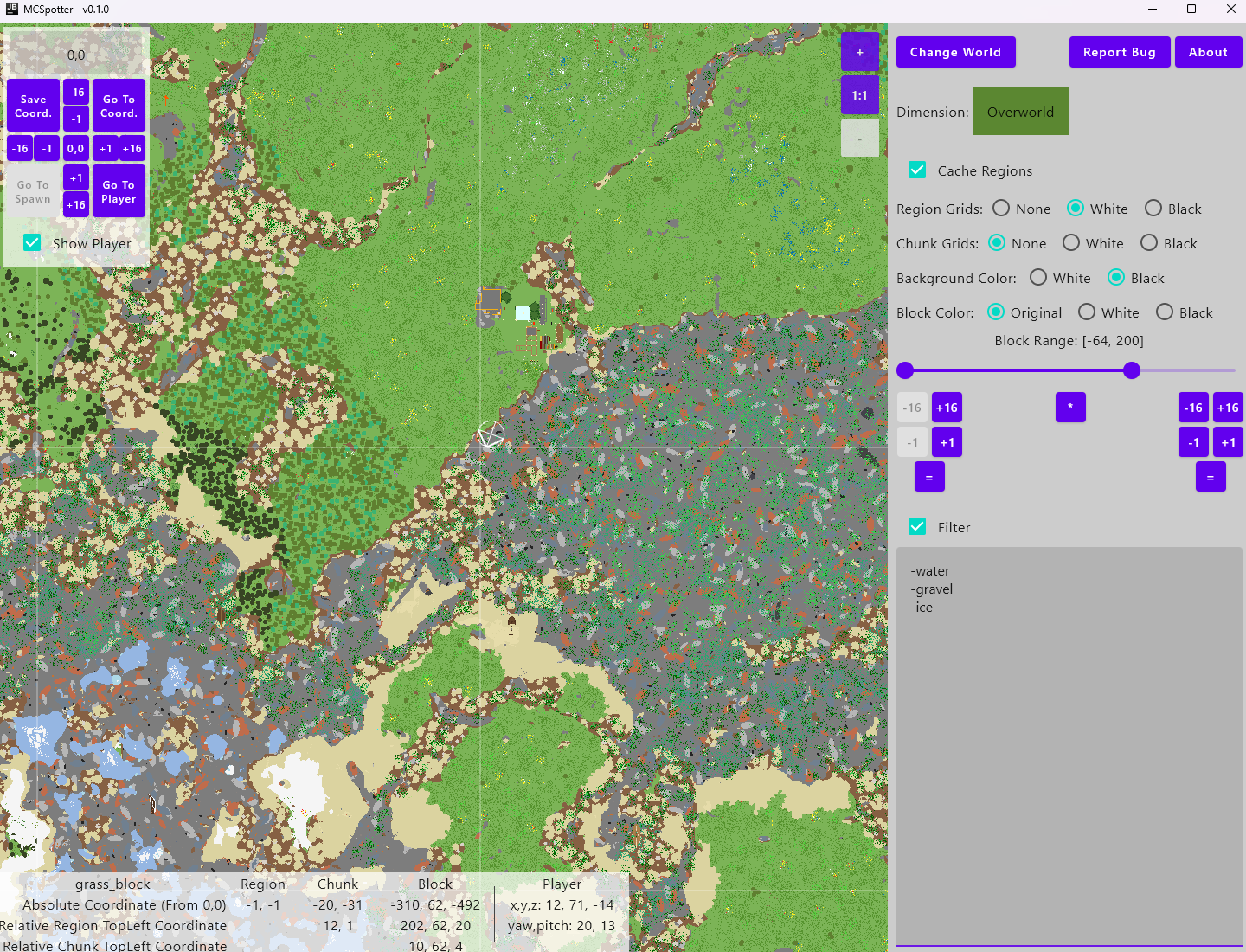Click the player marker on the map

[x=490, y=434]
